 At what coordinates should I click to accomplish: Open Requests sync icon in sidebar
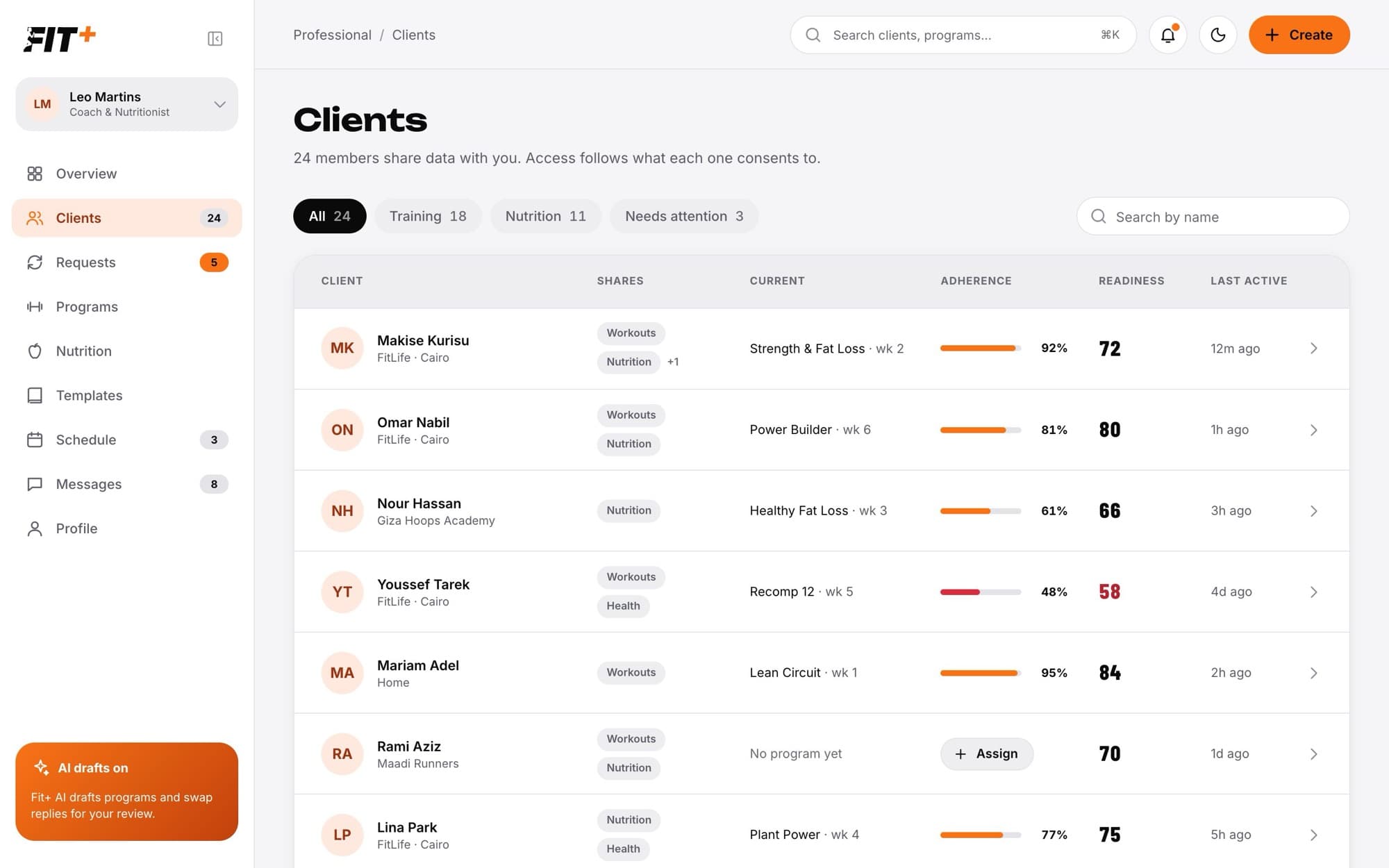(x=35, y=262)
